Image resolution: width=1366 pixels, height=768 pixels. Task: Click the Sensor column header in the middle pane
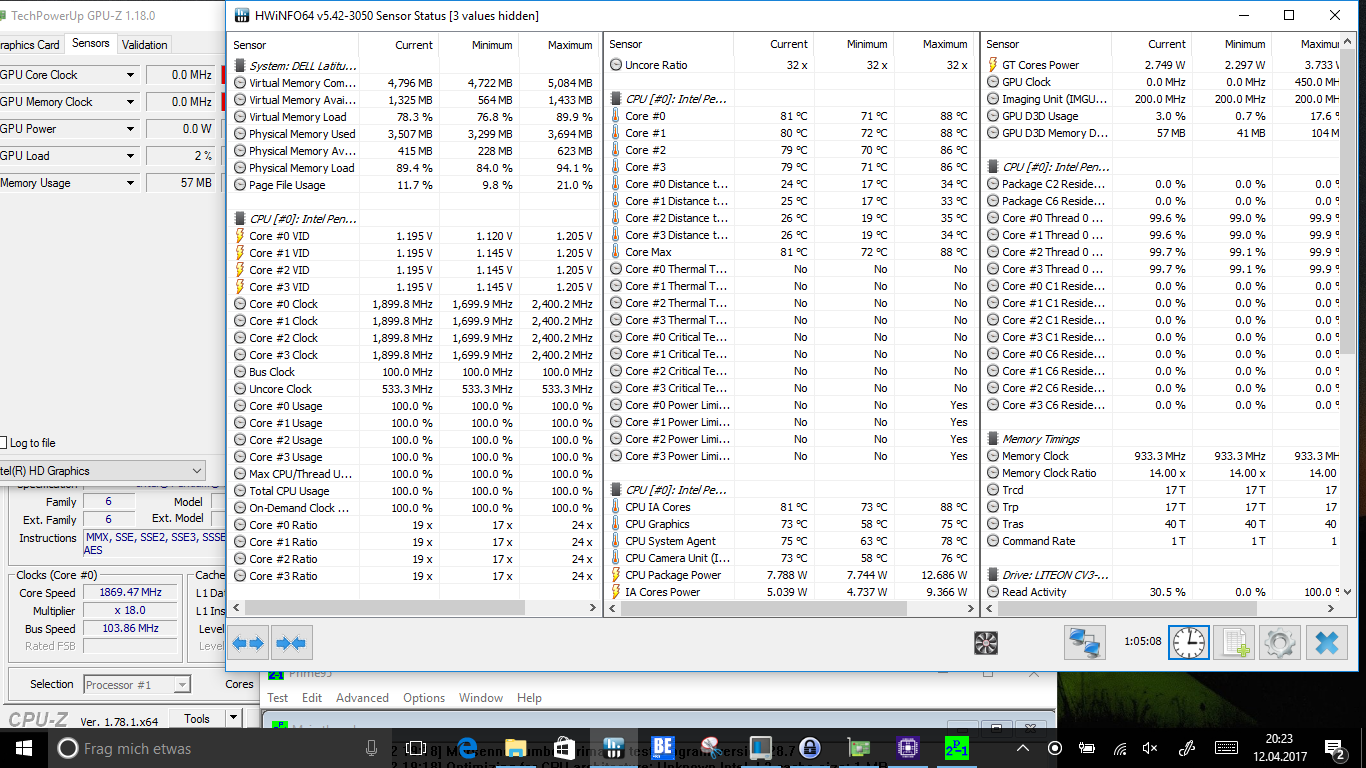(x=669, y=45)
